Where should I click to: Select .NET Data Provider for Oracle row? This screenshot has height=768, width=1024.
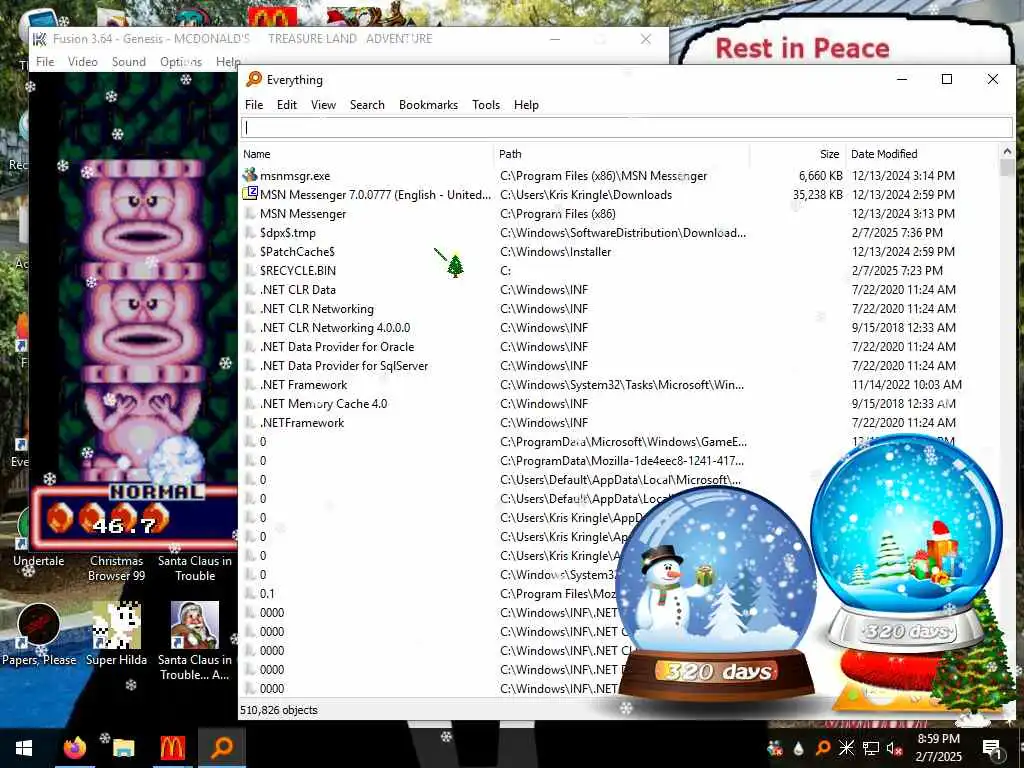pyautogui.click(x=619, y=346)
